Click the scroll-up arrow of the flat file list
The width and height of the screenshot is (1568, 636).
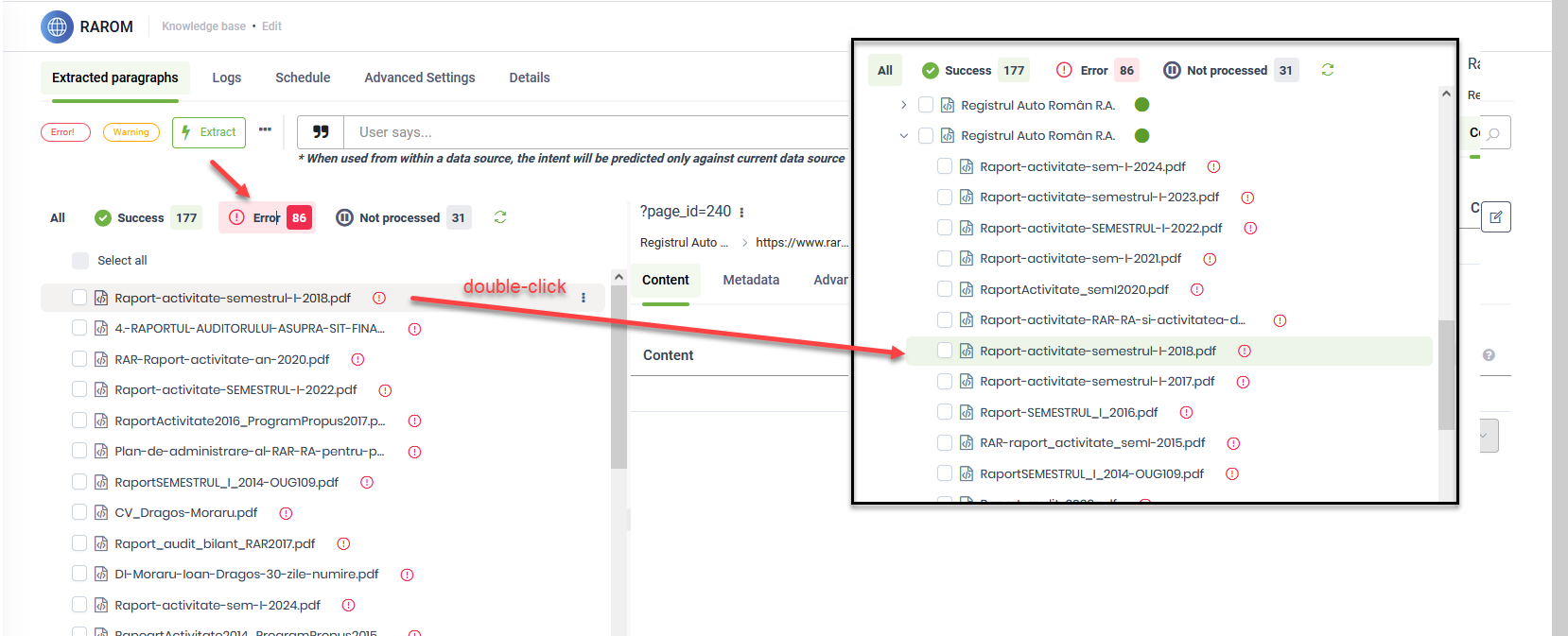618,277
